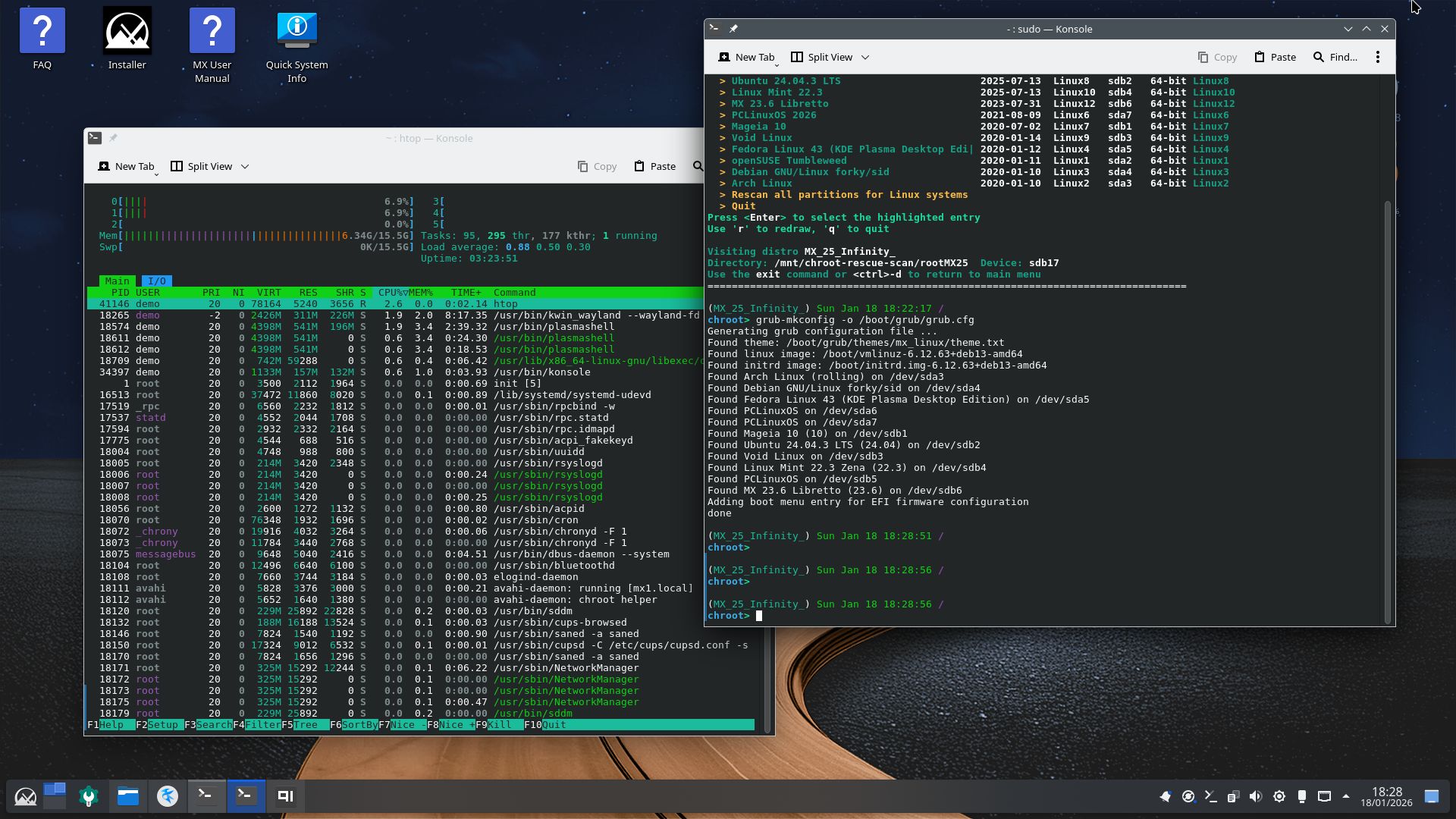This screenshot has width=1456, height=819.
Task: Click the pin icon in the sudo Konsole titlebar
Action: coord(733,29)
